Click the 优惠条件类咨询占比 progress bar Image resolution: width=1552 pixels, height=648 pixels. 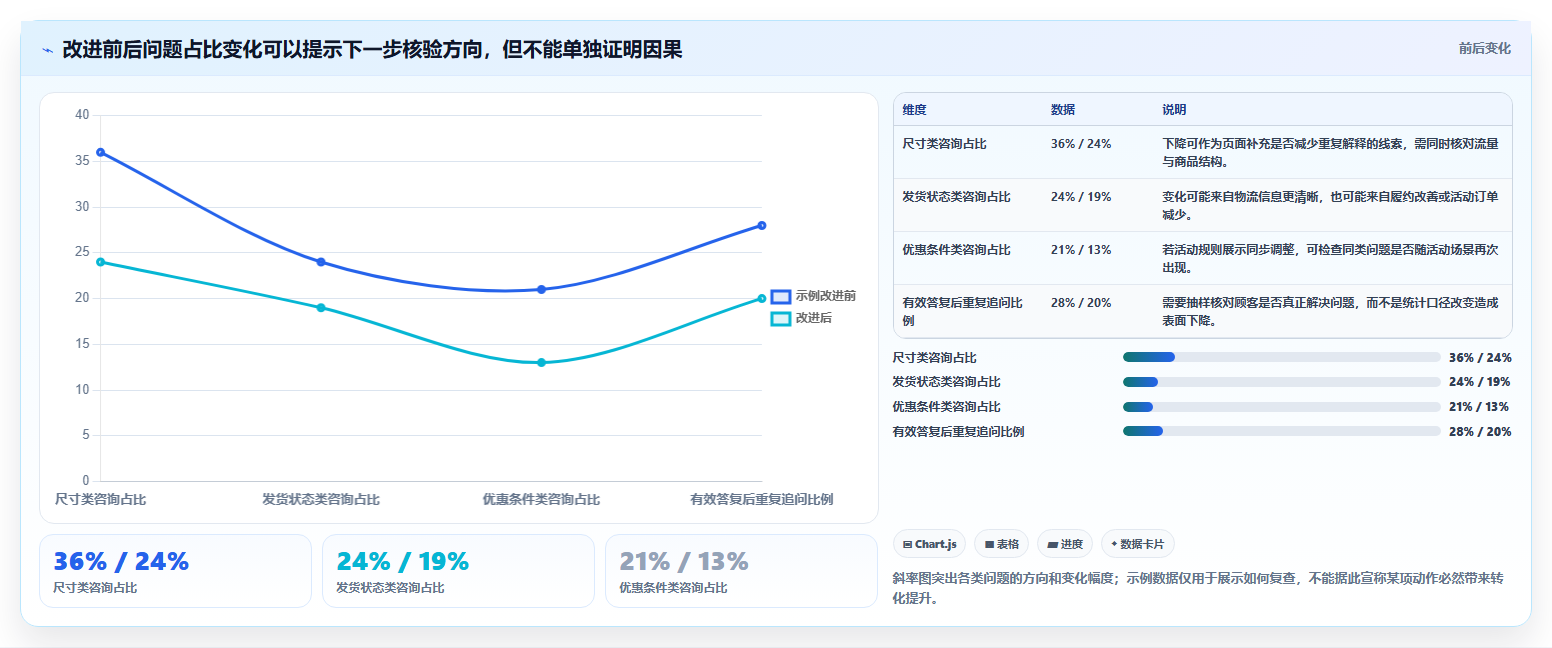[1282, 407]
